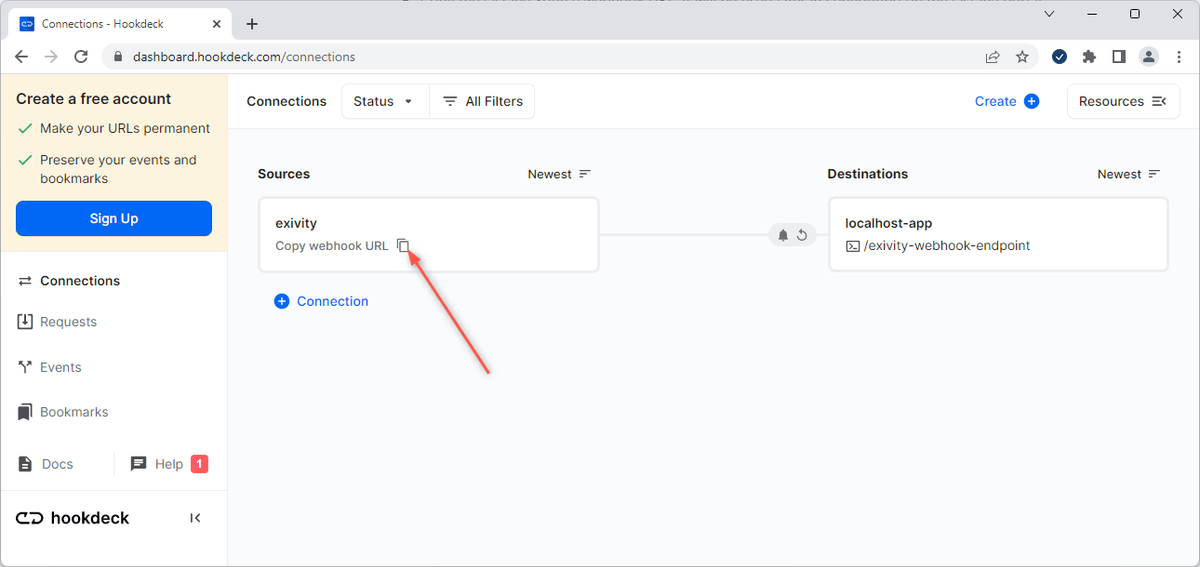Image resolution: width=1200 pixels, height=567 pixels.
Task: Select the localhost-app destination name
Action: point(888,223)
